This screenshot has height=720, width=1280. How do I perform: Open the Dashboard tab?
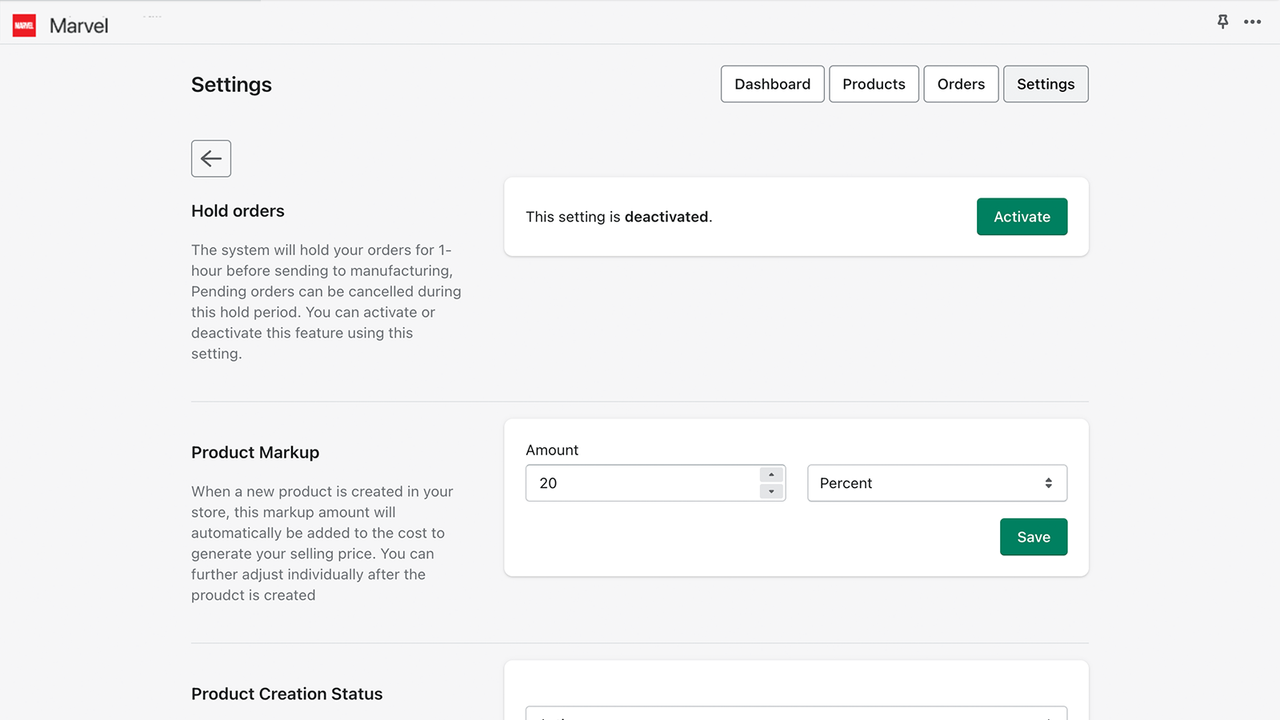(773, 84)
